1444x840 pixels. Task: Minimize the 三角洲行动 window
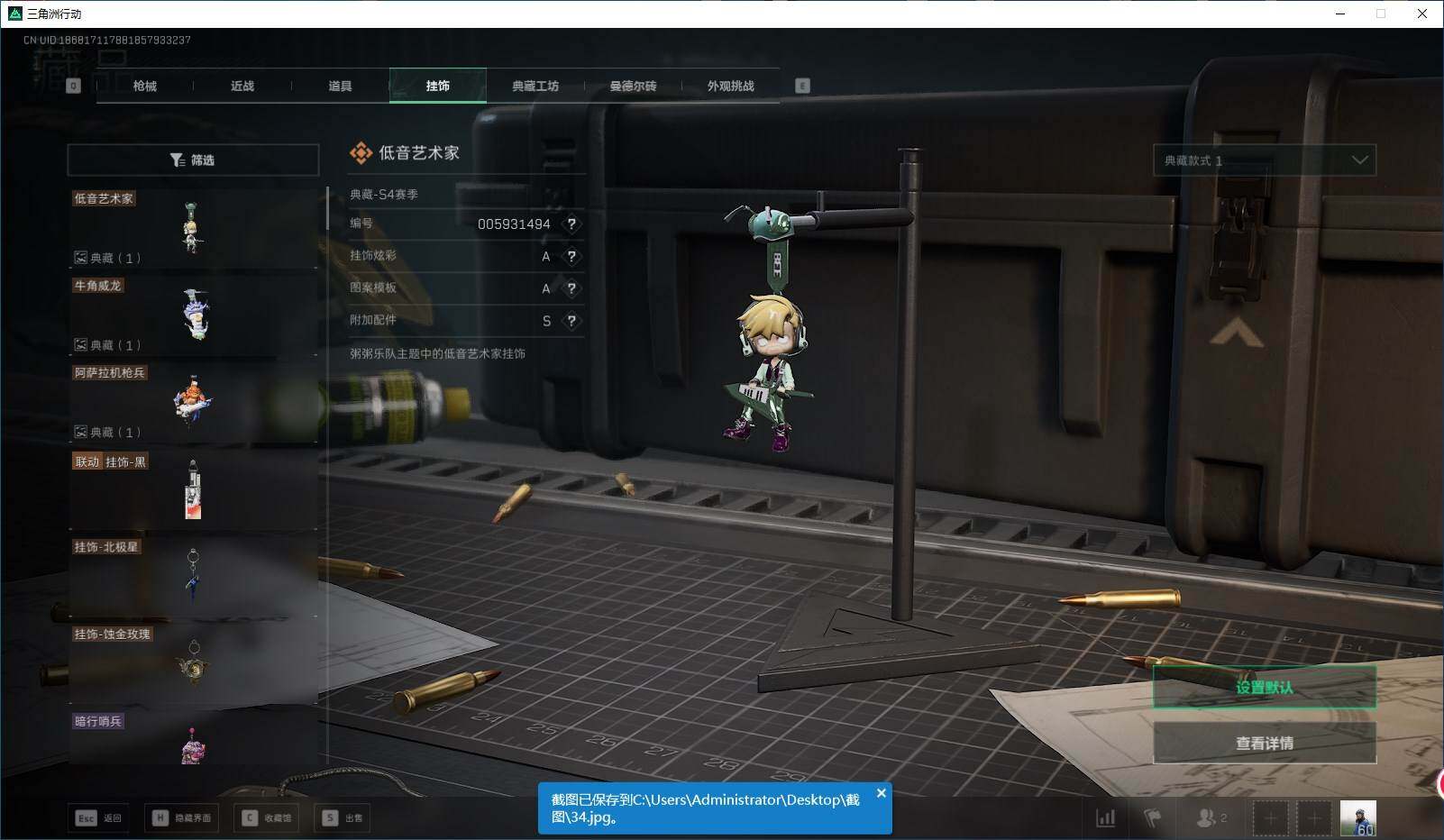1340,14
